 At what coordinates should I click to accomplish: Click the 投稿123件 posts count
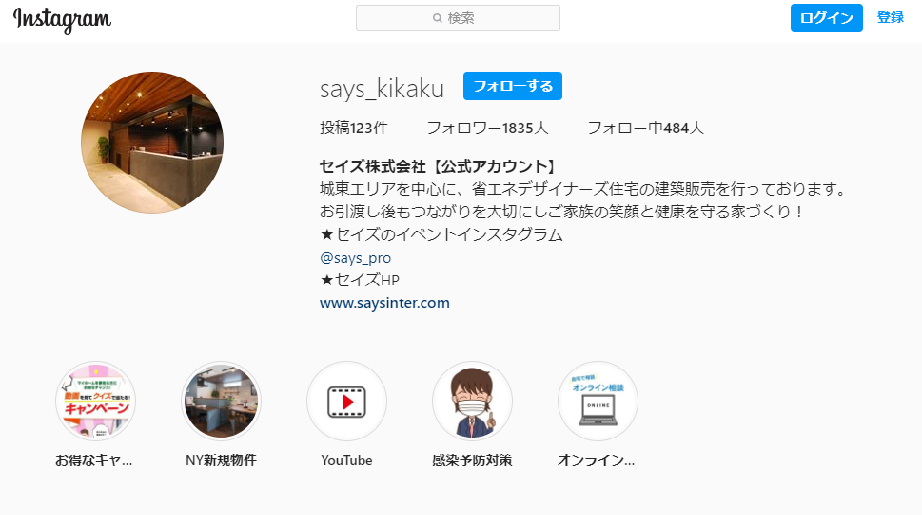[x=353, y=128]
